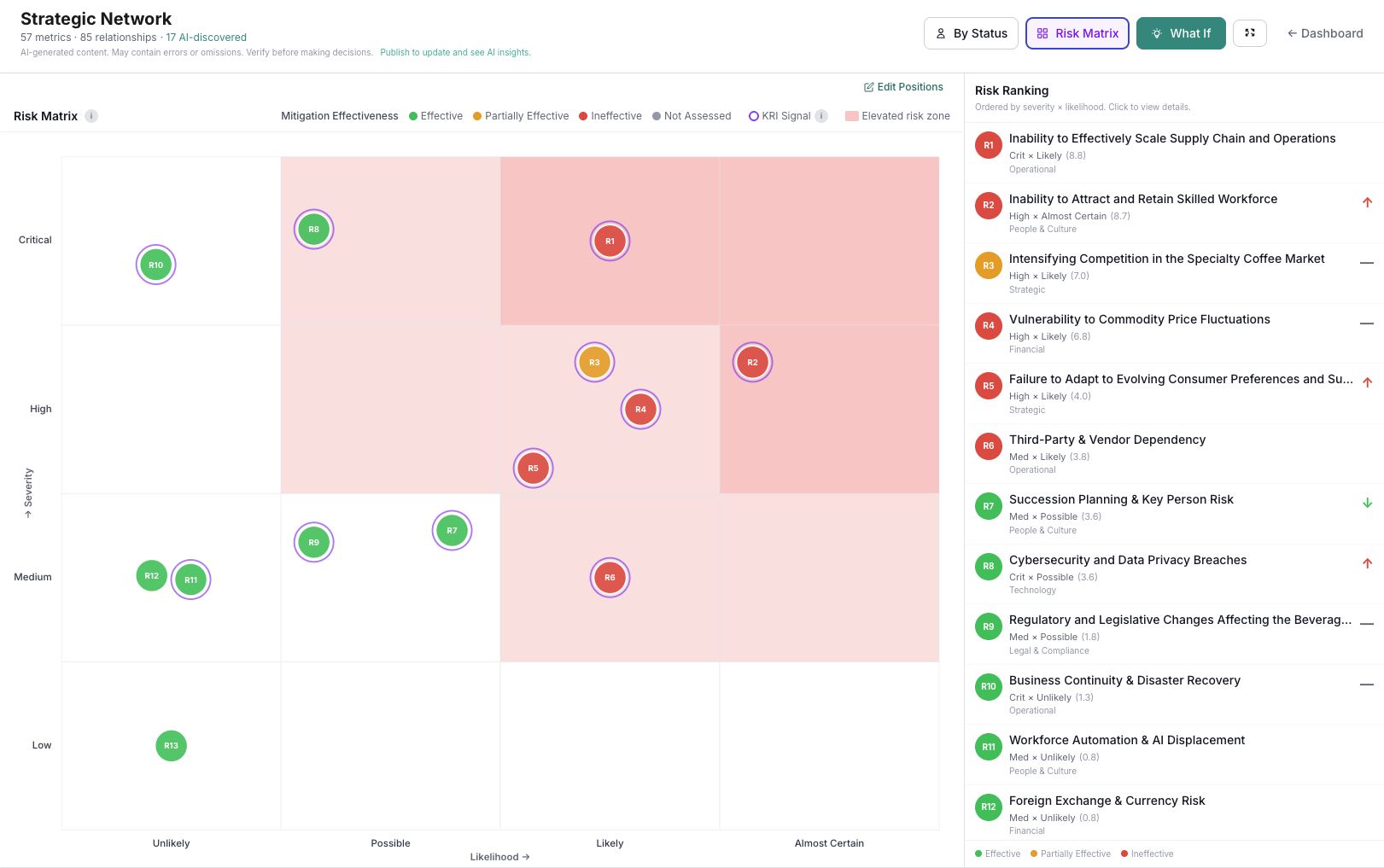Click the dash icon next to R4 commodity risk

coord(1367,324)
